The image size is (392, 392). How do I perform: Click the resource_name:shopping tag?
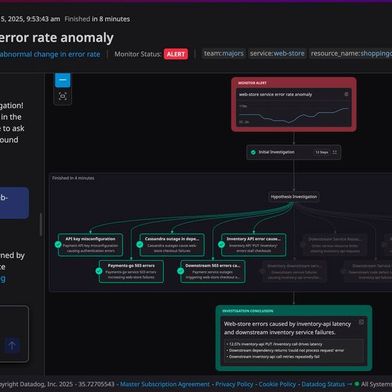pyautogui.click(x=350, y=54)
